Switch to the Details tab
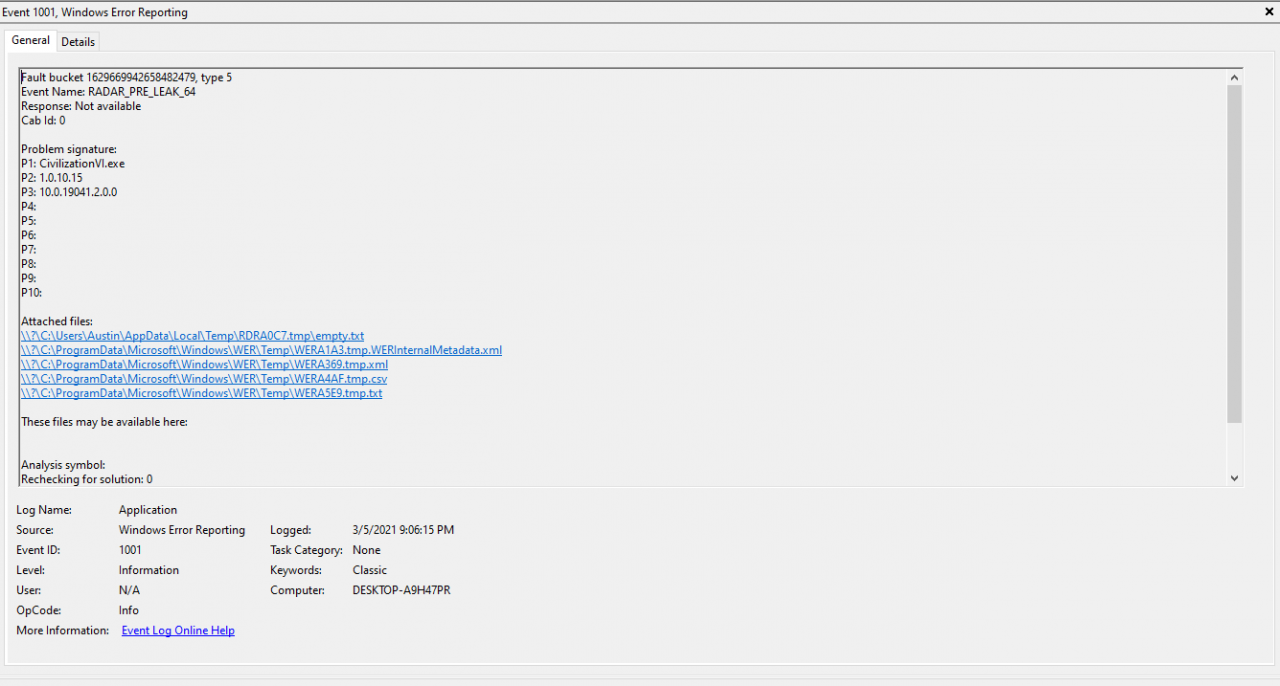 click(x=78, y=42)
